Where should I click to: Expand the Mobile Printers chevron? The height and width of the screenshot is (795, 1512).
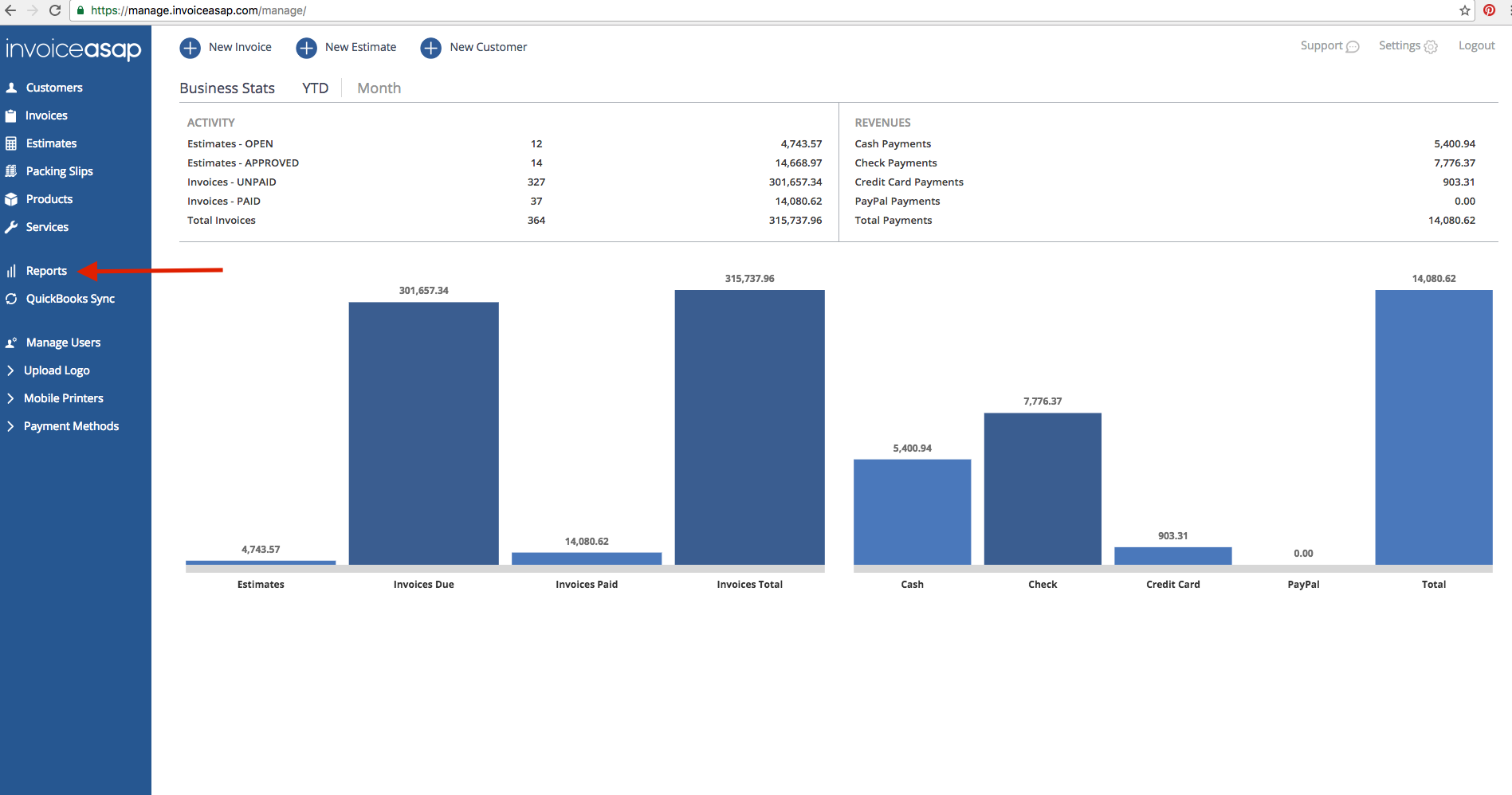[10, 398]
